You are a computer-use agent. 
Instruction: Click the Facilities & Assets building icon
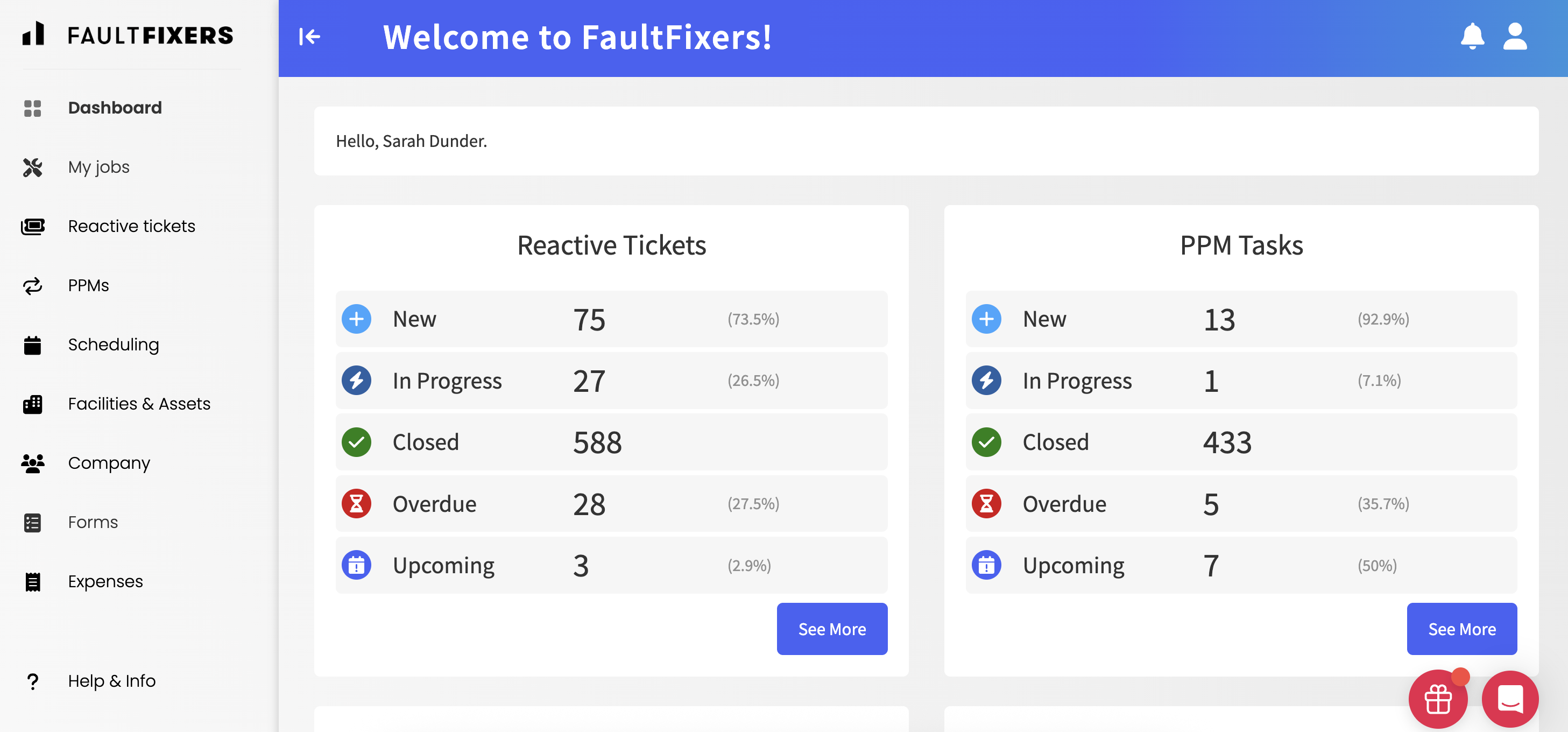[x=32, y=404]
